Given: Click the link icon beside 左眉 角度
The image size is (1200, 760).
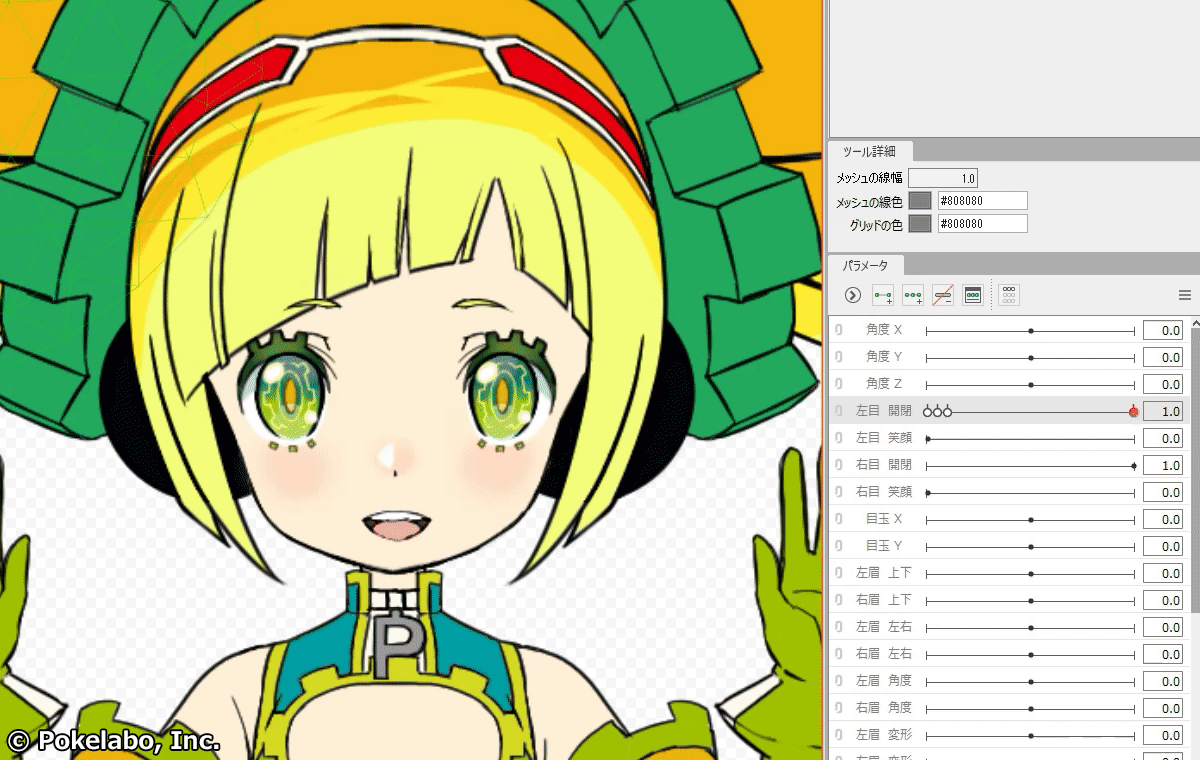Looking at the screenshot, I should [838, 681].
